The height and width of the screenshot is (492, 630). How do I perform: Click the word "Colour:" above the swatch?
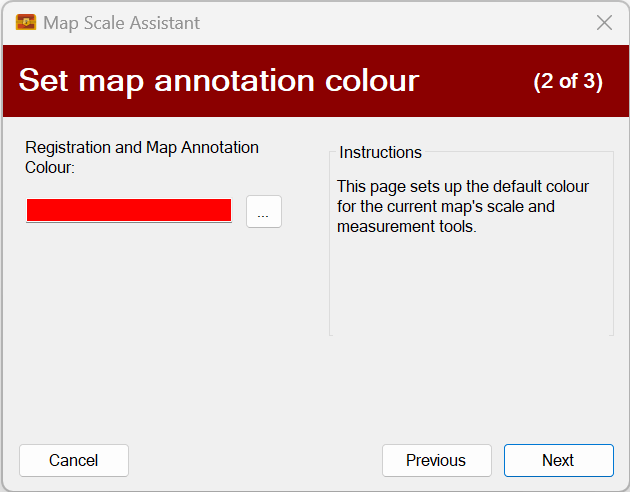50,167
